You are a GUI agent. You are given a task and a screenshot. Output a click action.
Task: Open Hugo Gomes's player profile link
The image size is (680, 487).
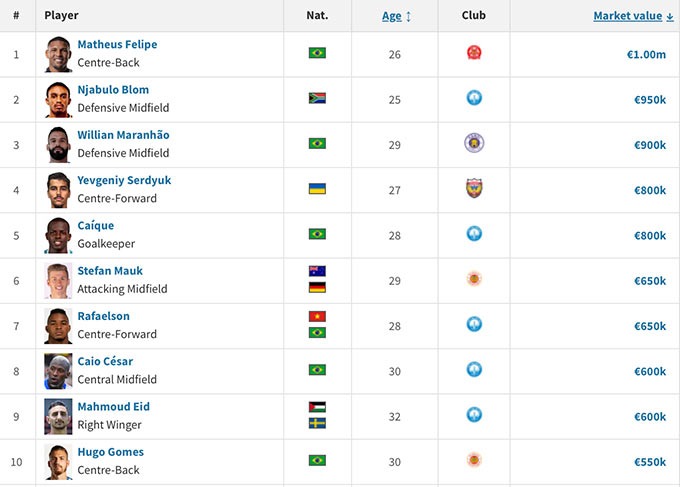[110, 452]
